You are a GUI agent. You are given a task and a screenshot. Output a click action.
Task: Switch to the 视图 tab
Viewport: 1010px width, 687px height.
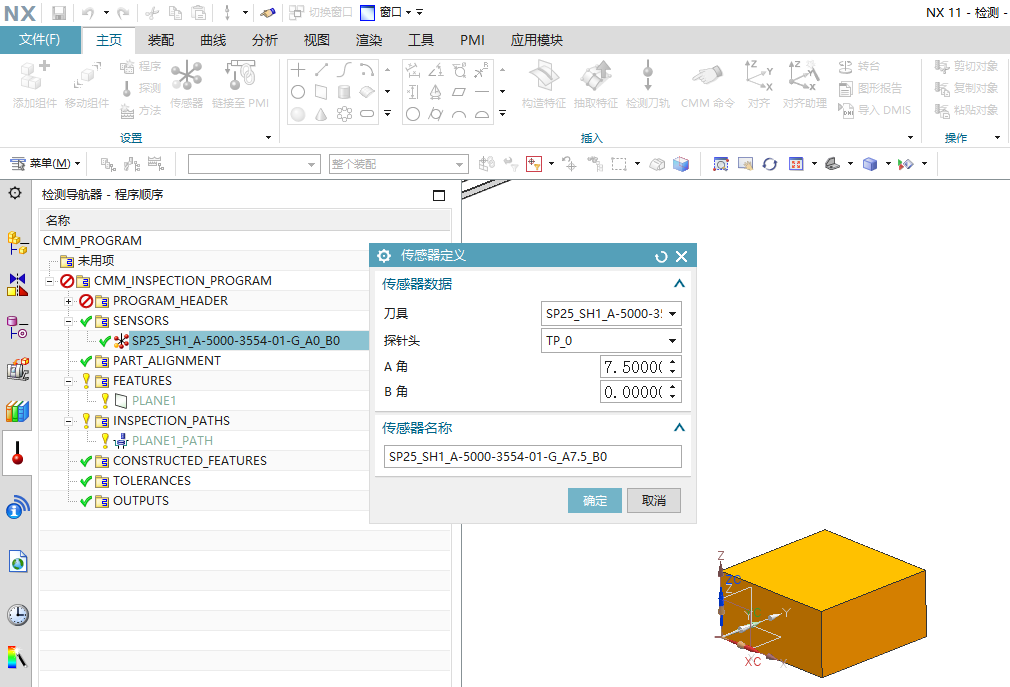coord(316,40)
